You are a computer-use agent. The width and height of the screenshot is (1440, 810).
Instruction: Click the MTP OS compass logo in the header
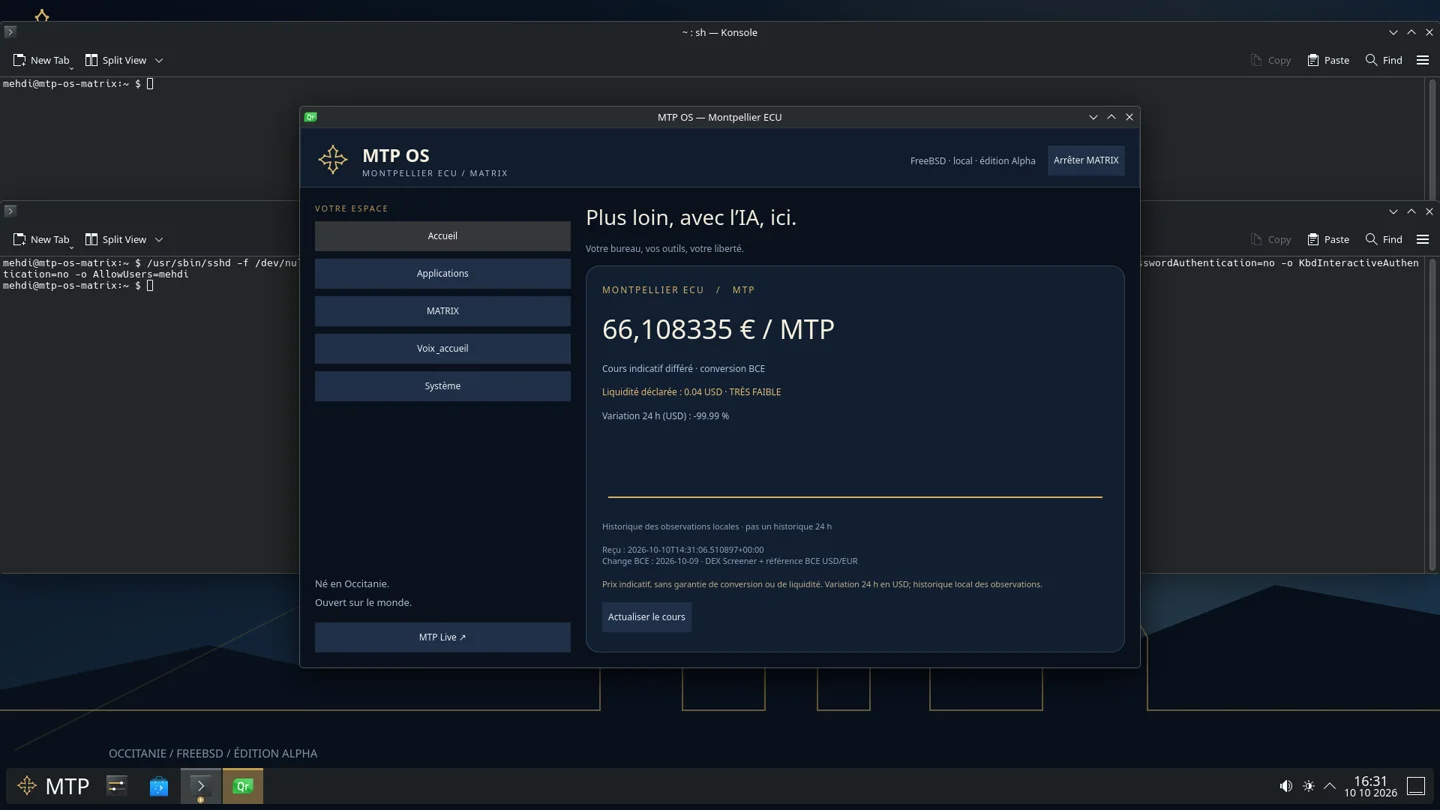[333, 159]
